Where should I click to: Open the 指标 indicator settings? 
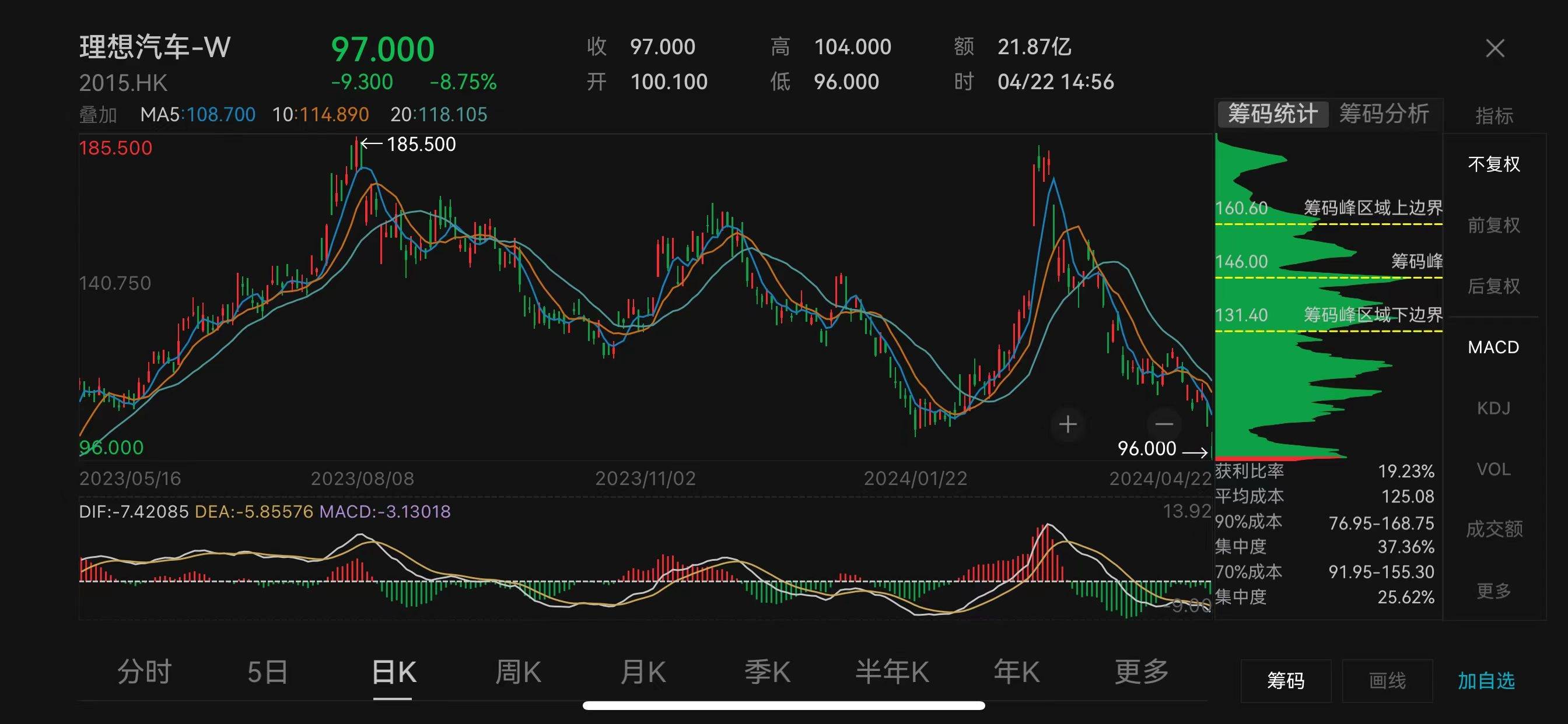coord(1494,115)
